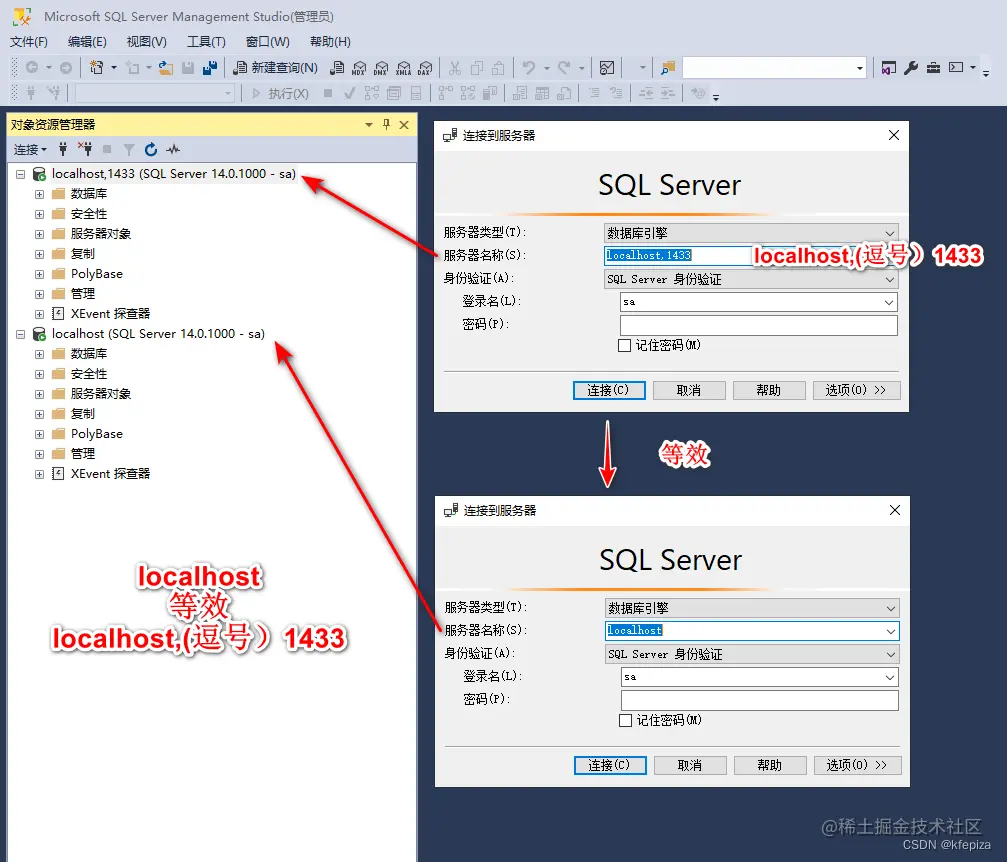Open 服务器名称 dropdown in lower dialog
Image resolution: width=1007 pixels, height=862 pixels.
[891, 631]
